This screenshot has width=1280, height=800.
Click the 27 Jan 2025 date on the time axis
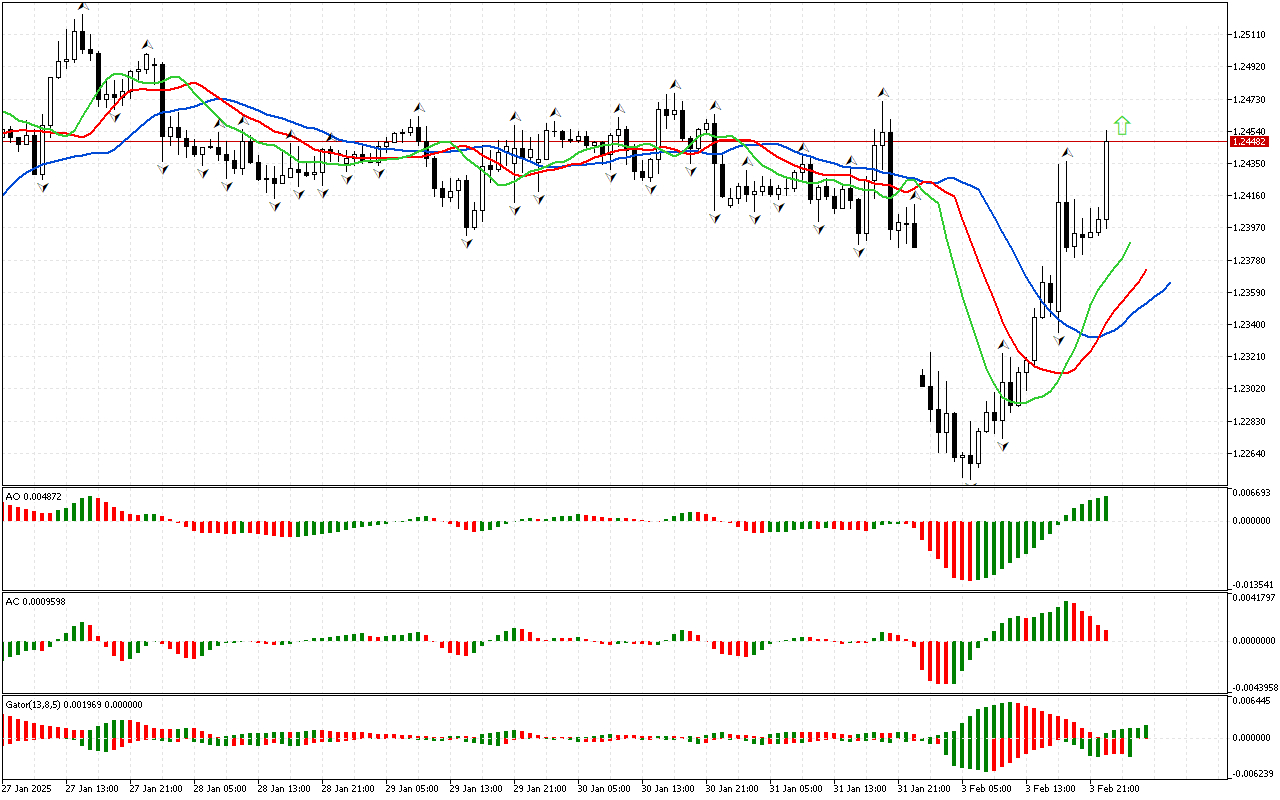(x=26, y=788)
